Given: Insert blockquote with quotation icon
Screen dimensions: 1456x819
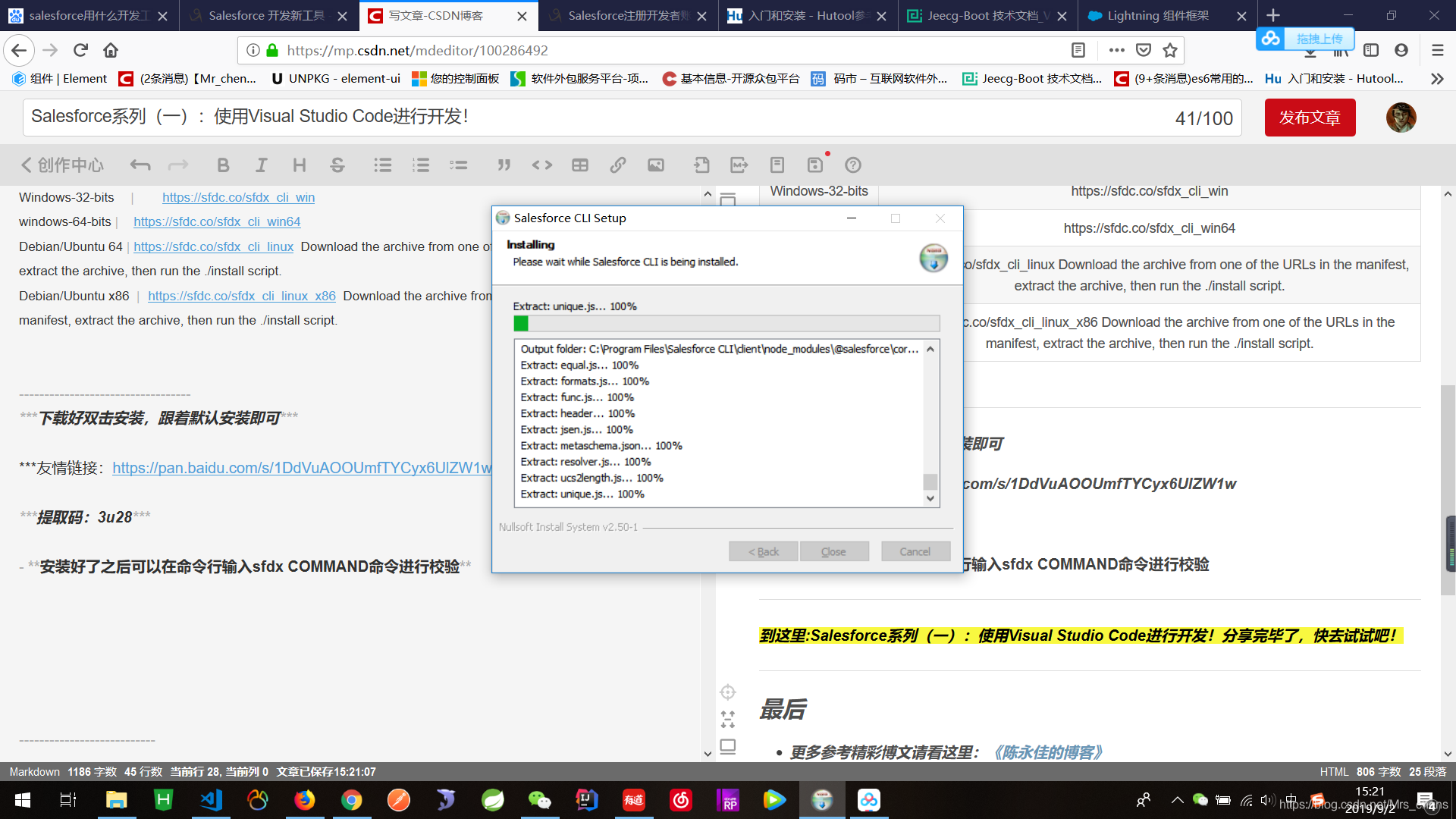Looking at the screenshot, I should 504,165.
